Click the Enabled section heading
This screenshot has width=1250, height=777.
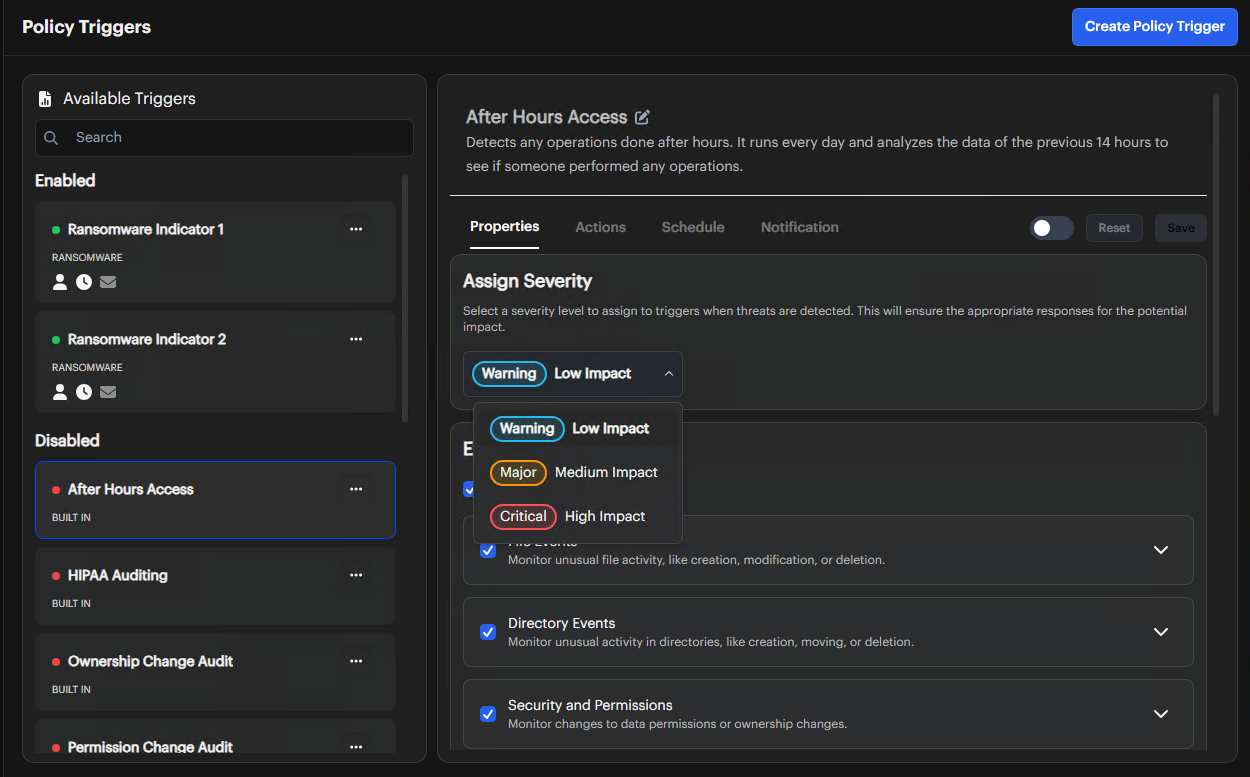point(65,181)
